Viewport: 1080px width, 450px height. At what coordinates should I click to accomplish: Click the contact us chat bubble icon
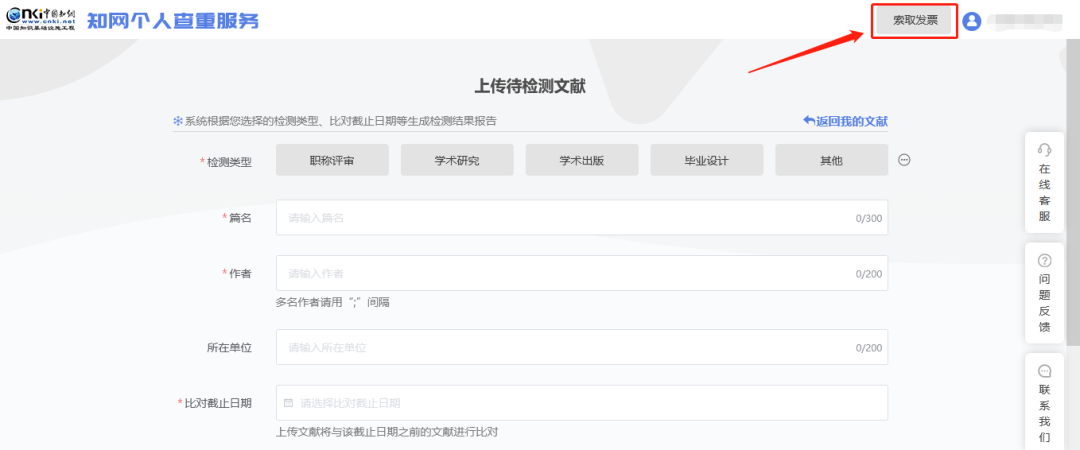tap(1044, 371)
